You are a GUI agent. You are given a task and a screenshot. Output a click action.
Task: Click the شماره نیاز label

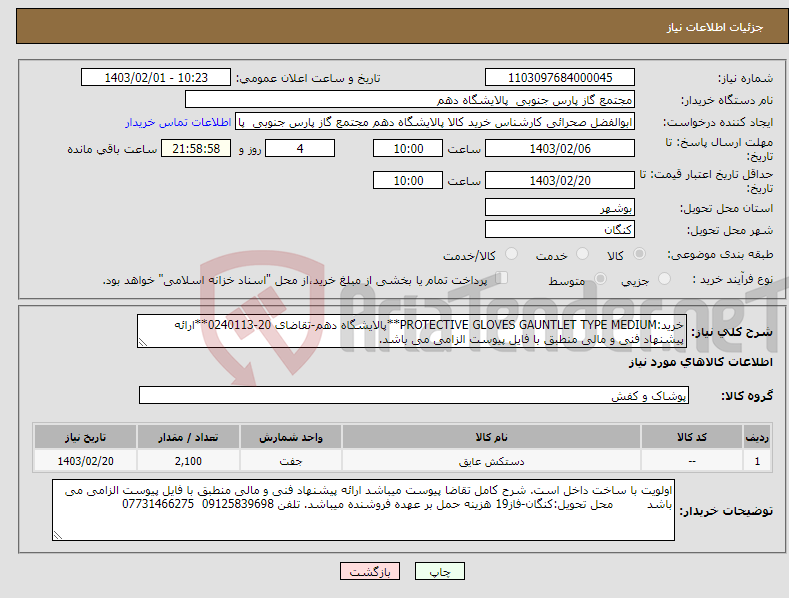click(x=745, y=79)
